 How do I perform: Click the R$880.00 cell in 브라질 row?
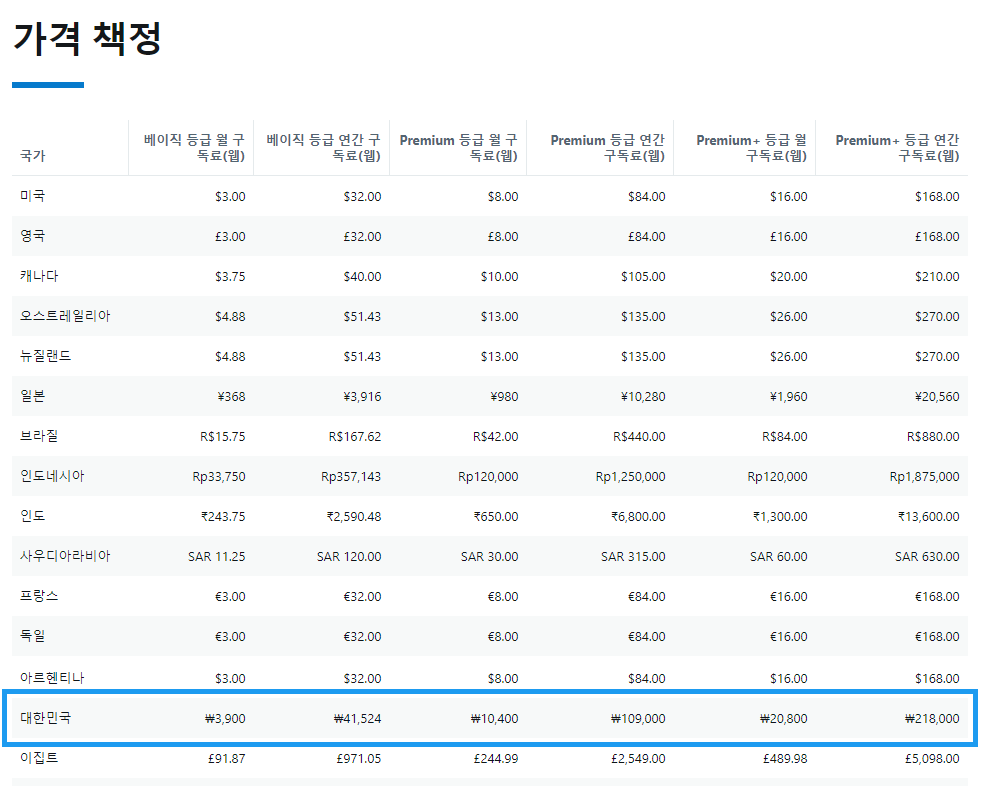(x=933, y=436)
